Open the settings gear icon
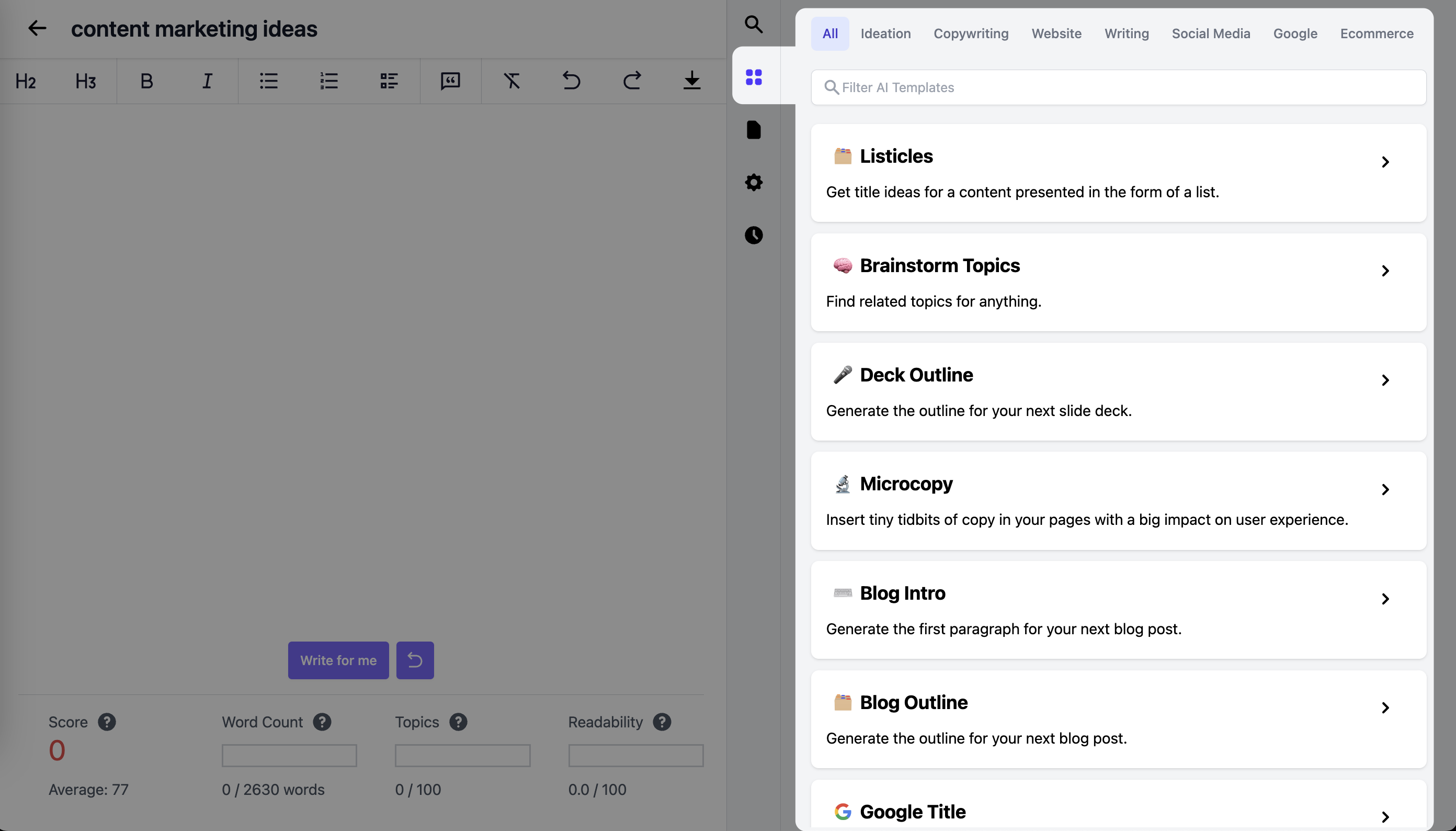 pyautogui.click(x=754, y=182)
